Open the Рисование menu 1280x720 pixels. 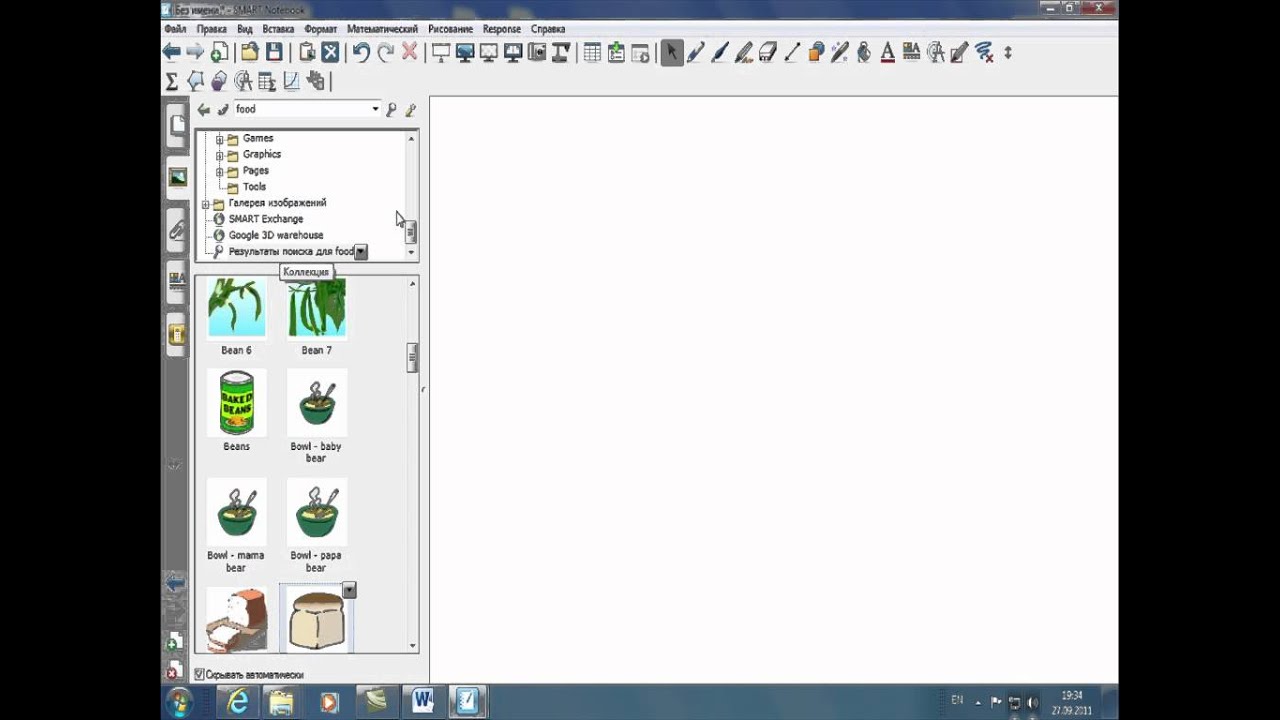[451, 29]
